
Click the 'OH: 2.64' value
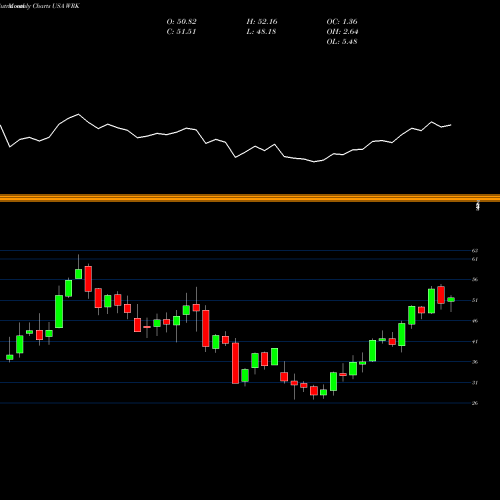coord(342,32)
